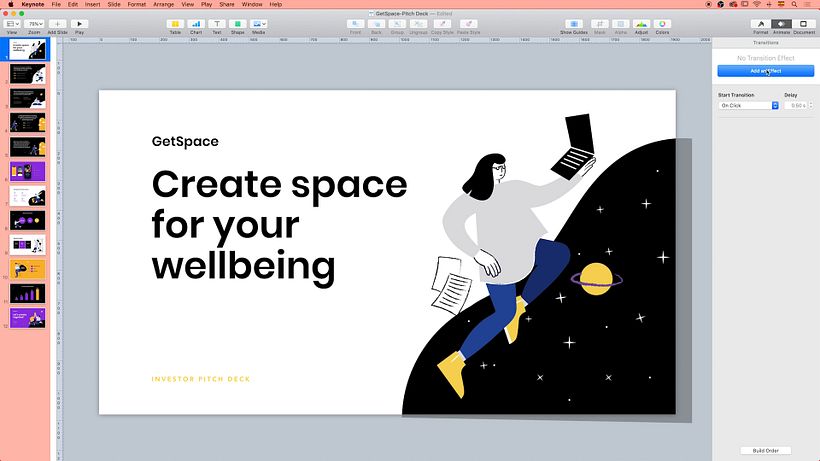This screenshot has height=461, width=820.
Task: Open the Media dropdown in the toolbar
Action: (259, 23)
